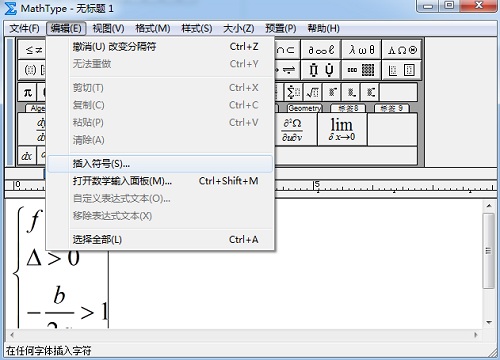The image size is (500, 360).
Task: Click the horizontal scrollbar left arrow
Action: click(12, 334)
